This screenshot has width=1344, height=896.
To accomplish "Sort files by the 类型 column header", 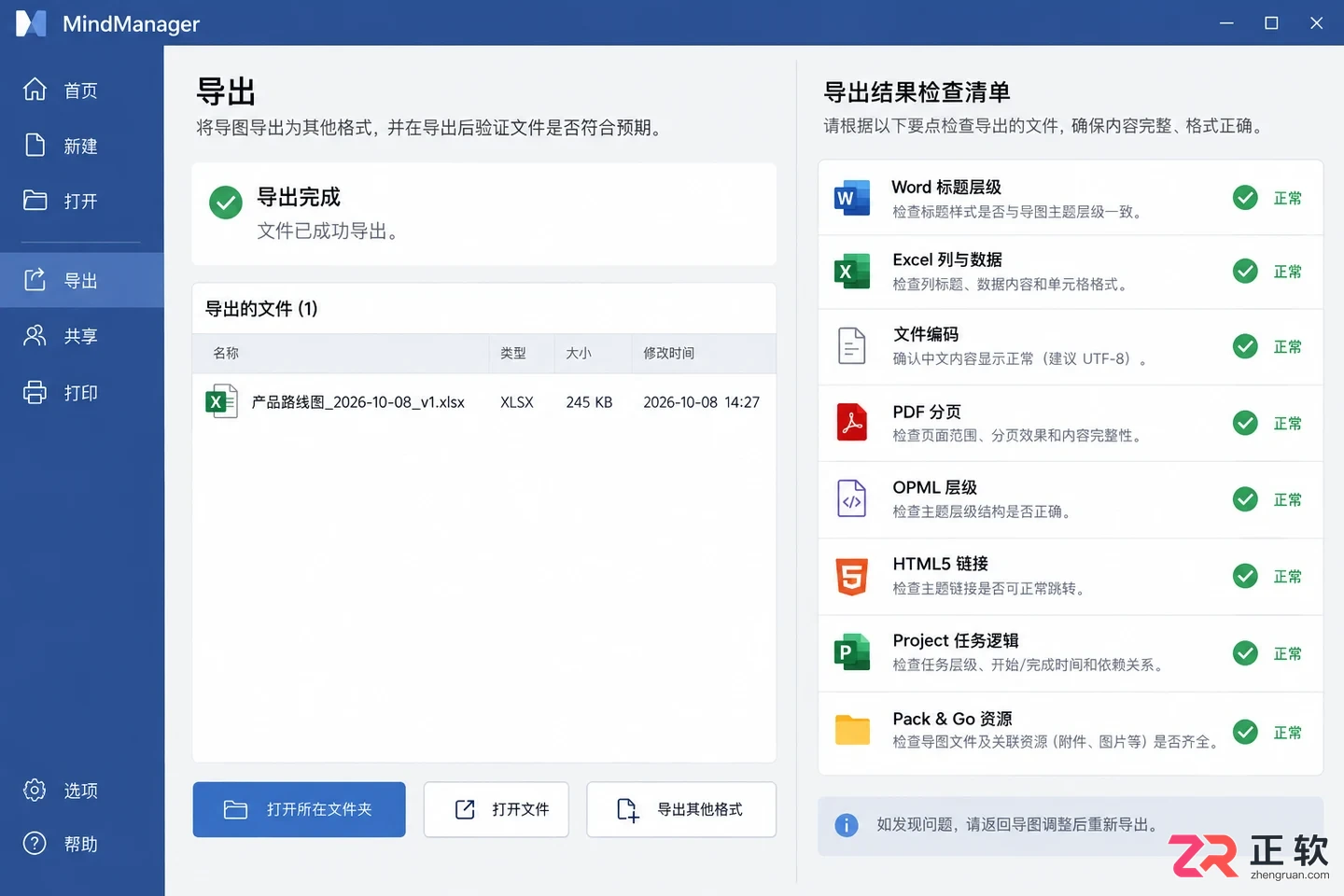I will [513, 353].
